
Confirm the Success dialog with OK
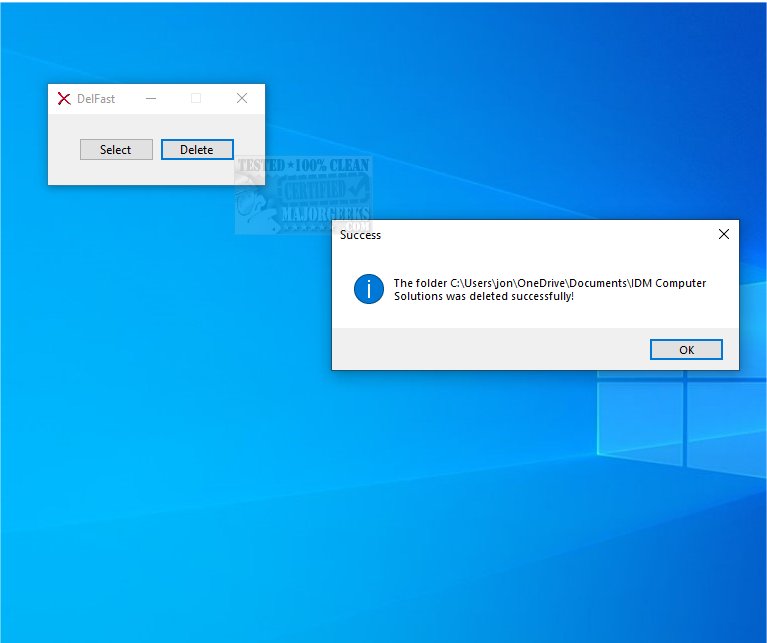(686, 350)
